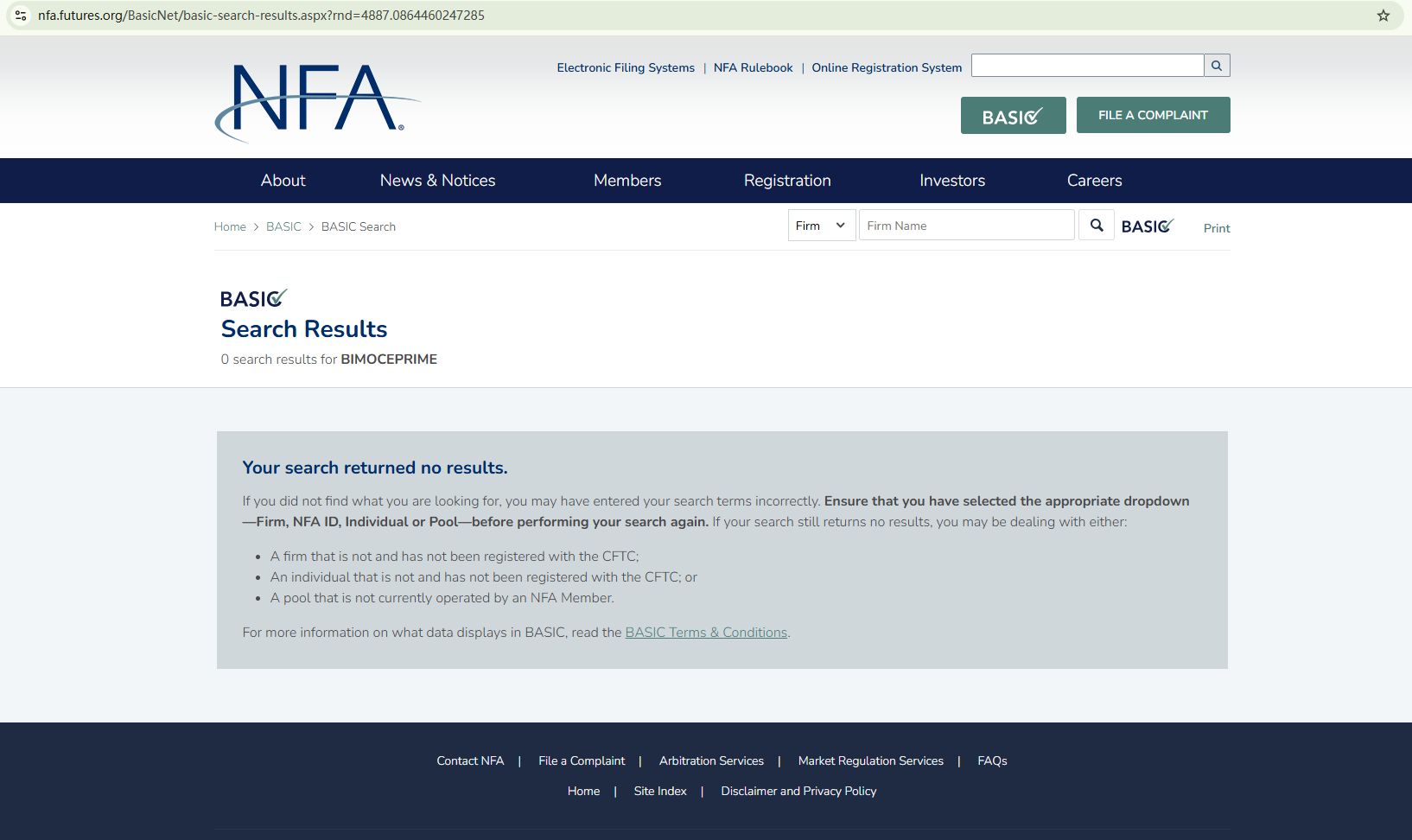The image size is (1412, 840).
Task: Click Home link in footer
Action: click(583, 791)
